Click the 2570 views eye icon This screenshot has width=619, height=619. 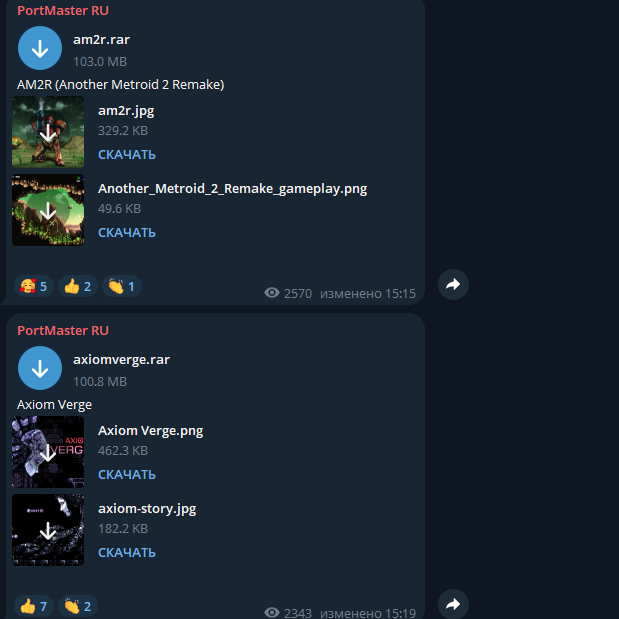point(272,293)
